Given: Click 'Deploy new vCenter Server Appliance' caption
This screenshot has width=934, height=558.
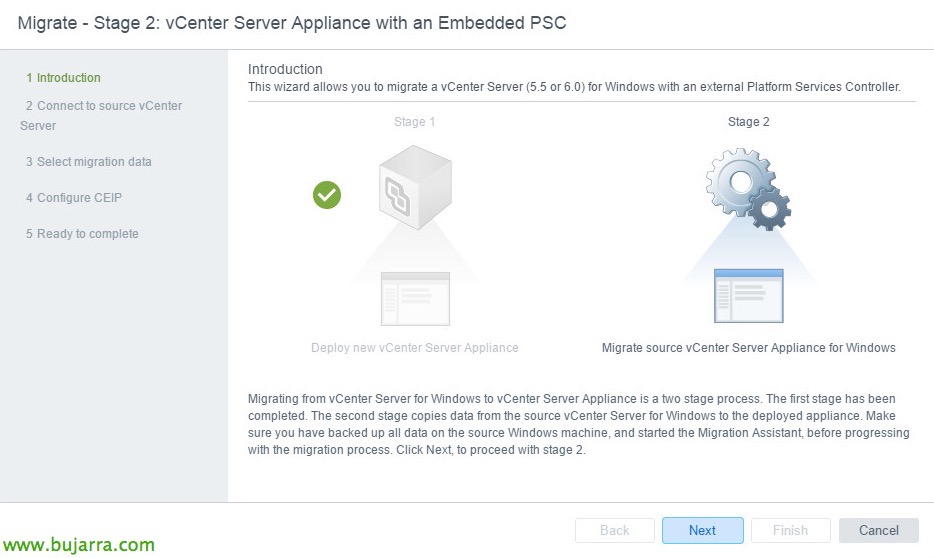Looking at the screenshot, I should coord(415,348).
